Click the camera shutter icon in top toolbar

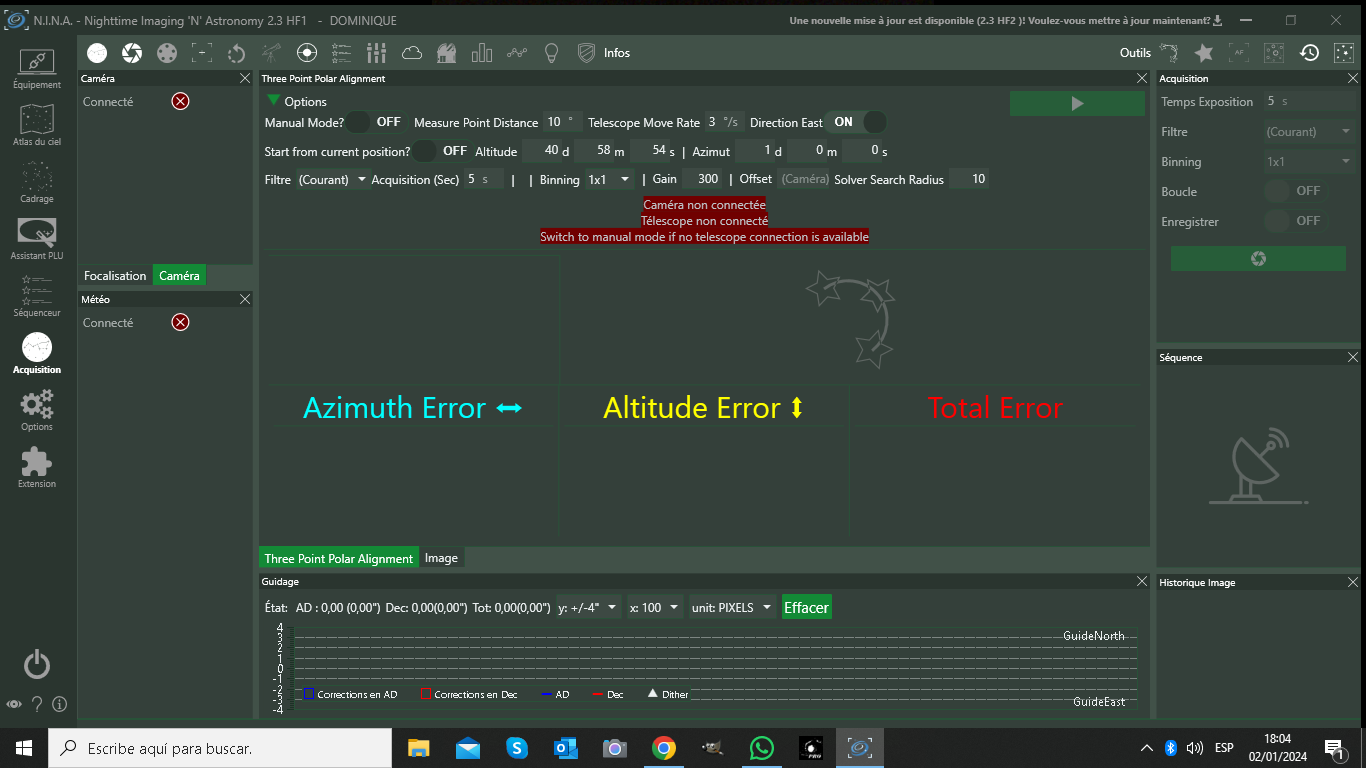point(132,53)
